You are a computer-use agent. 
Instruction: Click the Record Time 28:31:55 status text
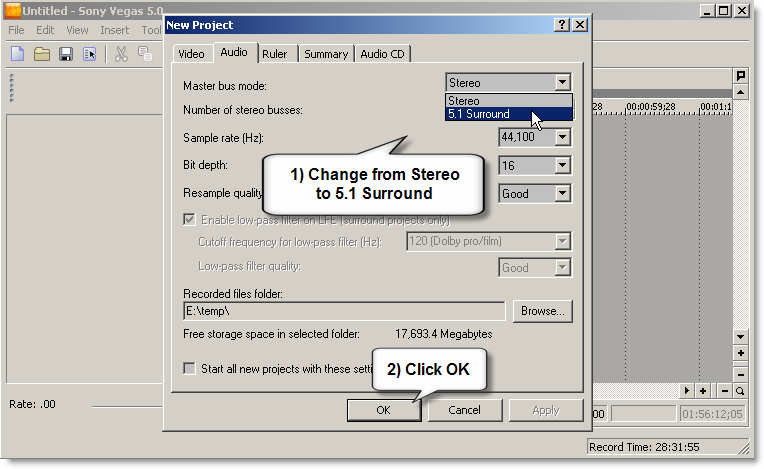click(x=644, y=447)
